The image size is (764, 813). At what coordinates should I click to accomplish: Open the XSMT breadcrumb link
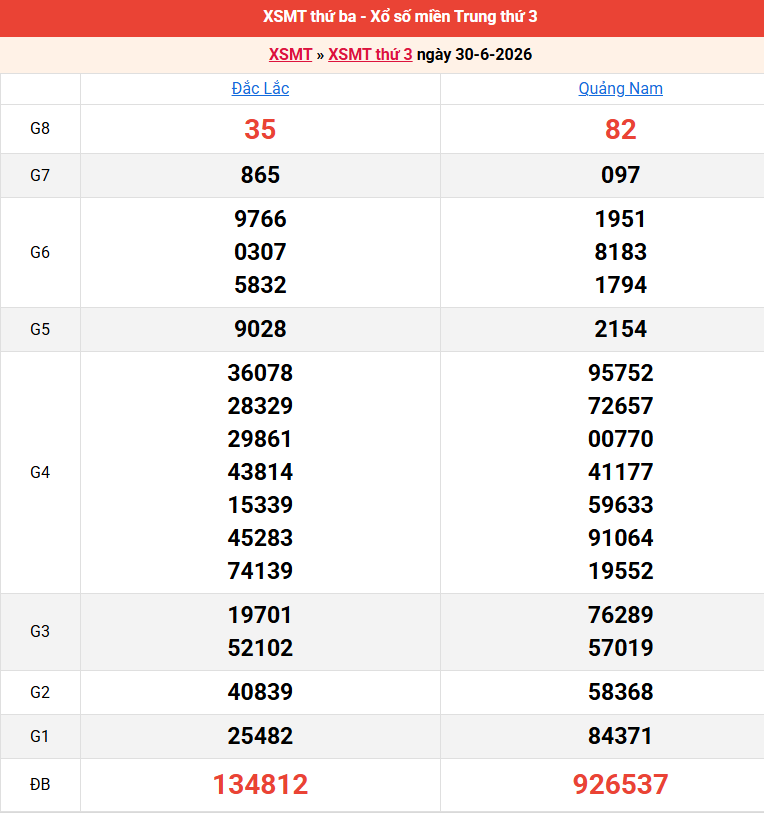290,54
